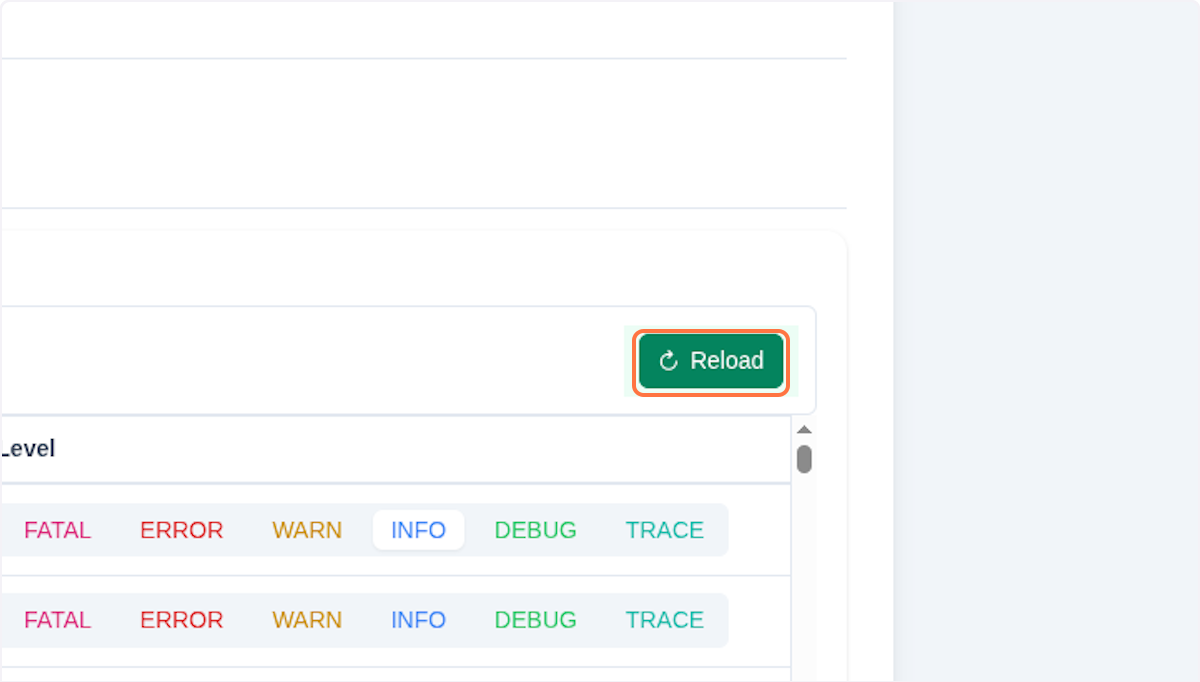Select WARN level in the second row

tap(307, 620)
